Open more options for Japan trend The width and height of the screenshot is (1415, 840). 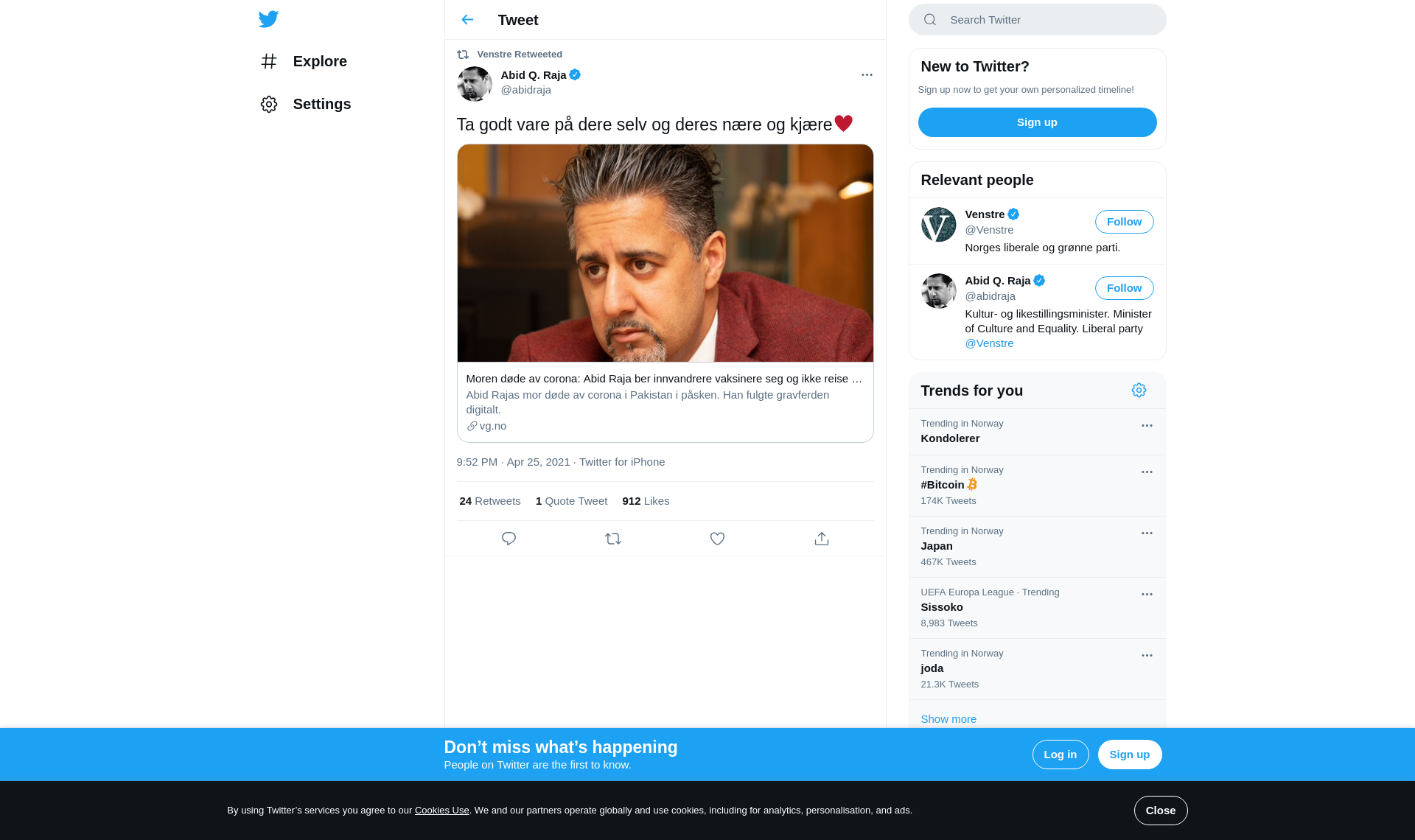point(1147,533)
